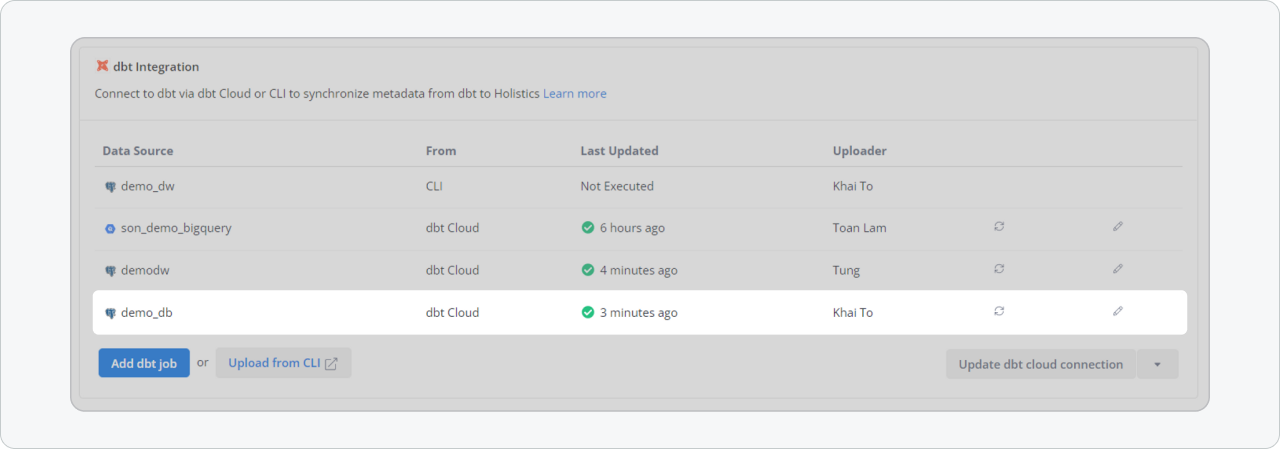Edit the son_demo_bigquery dbt job
Image resolution: width=1280 pixels, height=449 pixels.
coord(1118,227)
